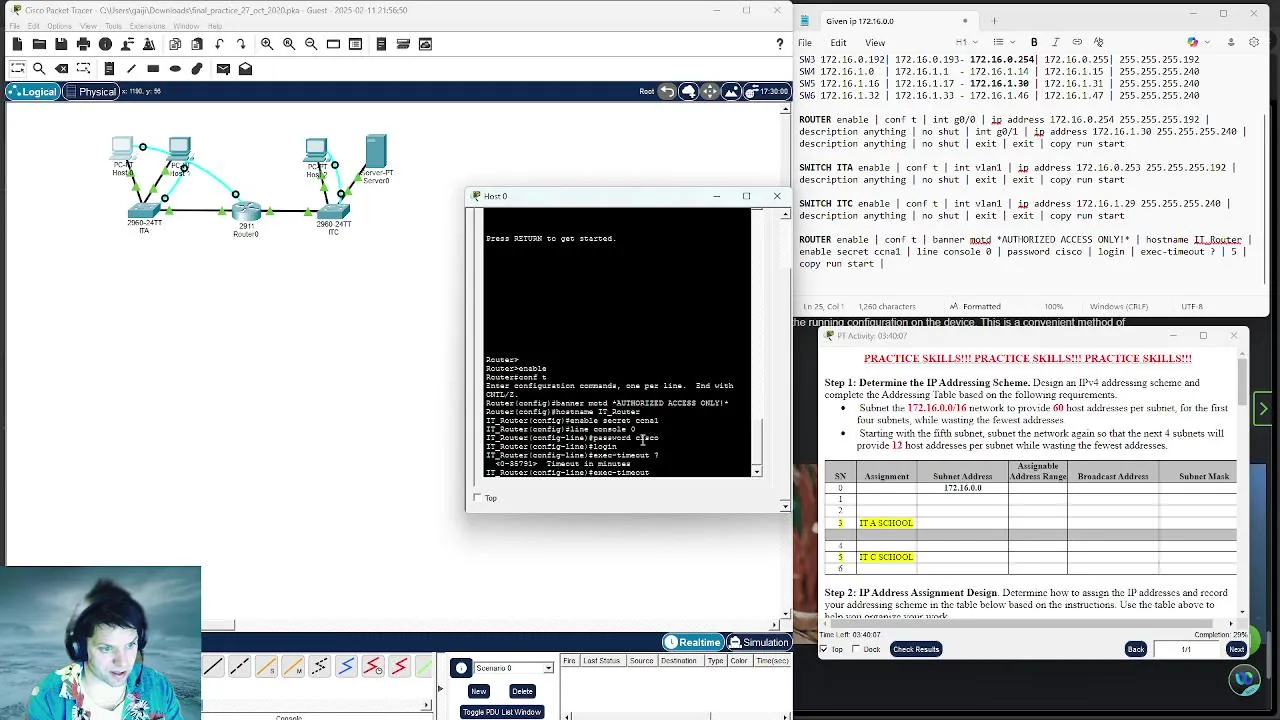This screenshot has width=1280, height=720.
Task: Click the Insert link icon in Notepad
Action: (1077, 42)
